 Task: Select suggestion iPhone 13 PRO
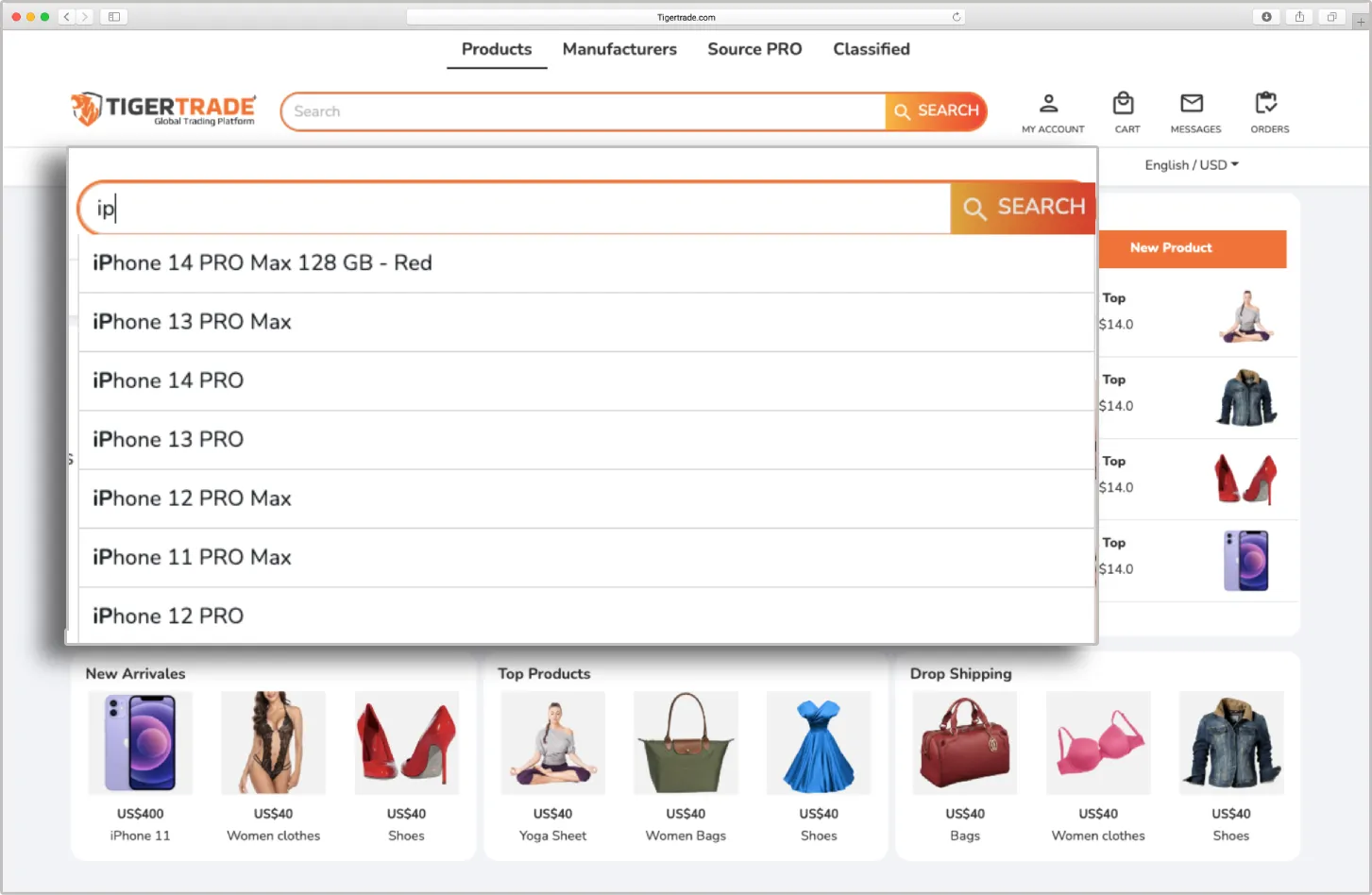[x=586, y=440]
